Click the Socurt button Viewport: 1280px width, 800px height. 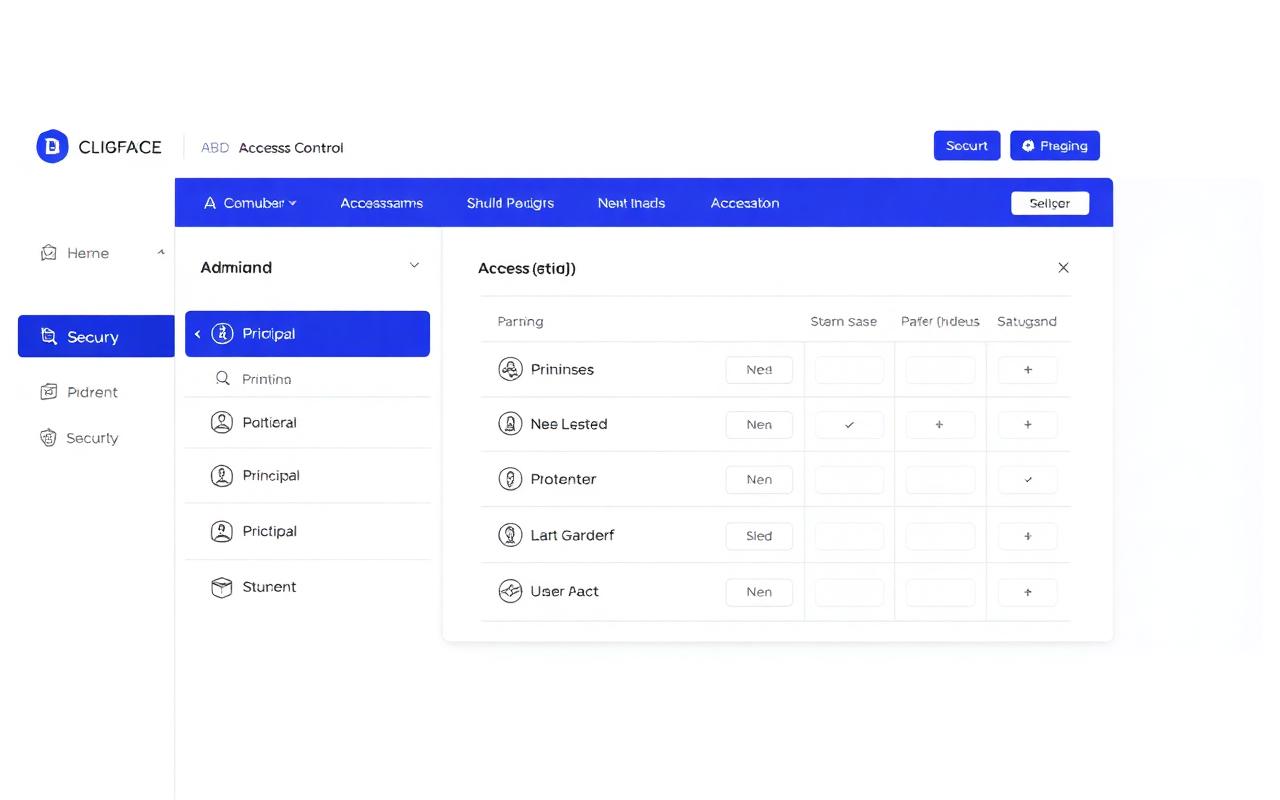pyautogui.click(x=967, y=146)
